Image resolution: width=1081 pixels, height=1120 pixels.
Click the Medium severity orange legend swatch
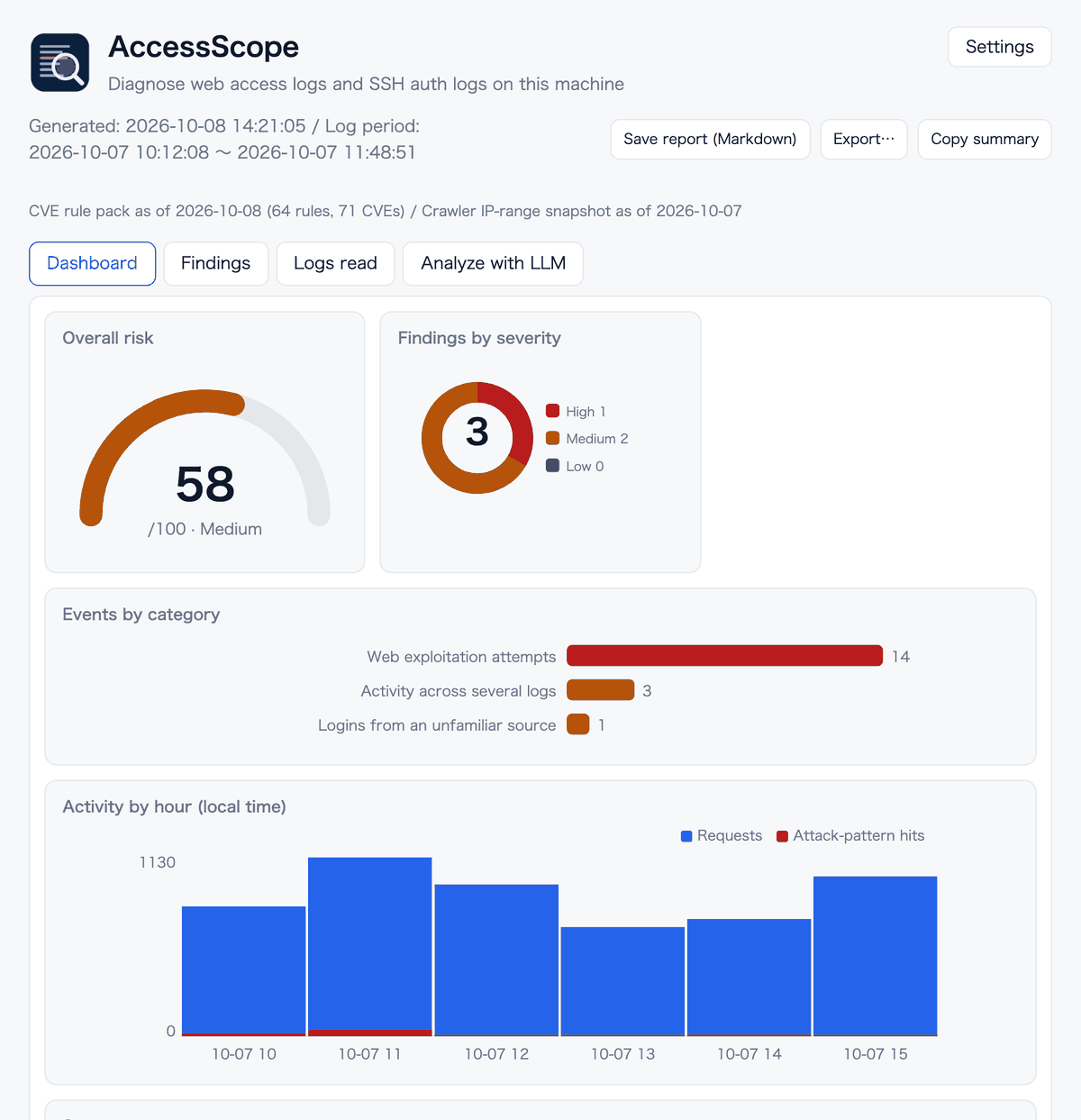pos(552,438)
